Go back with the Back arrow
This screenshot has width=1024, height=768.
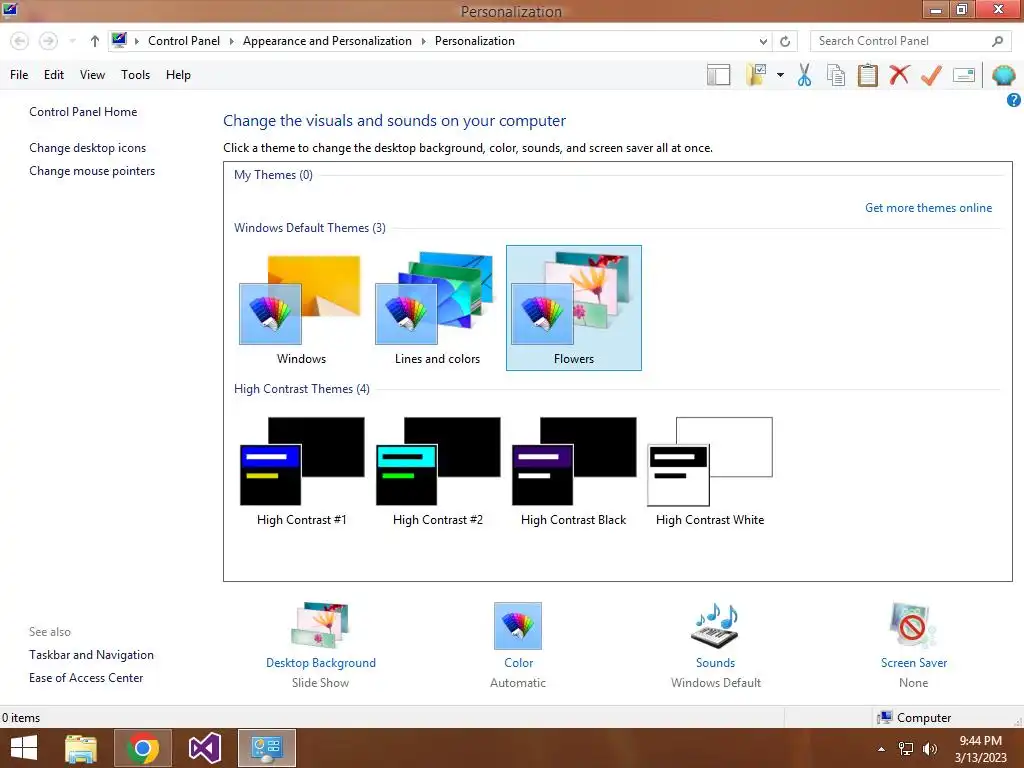pos(20,41)
